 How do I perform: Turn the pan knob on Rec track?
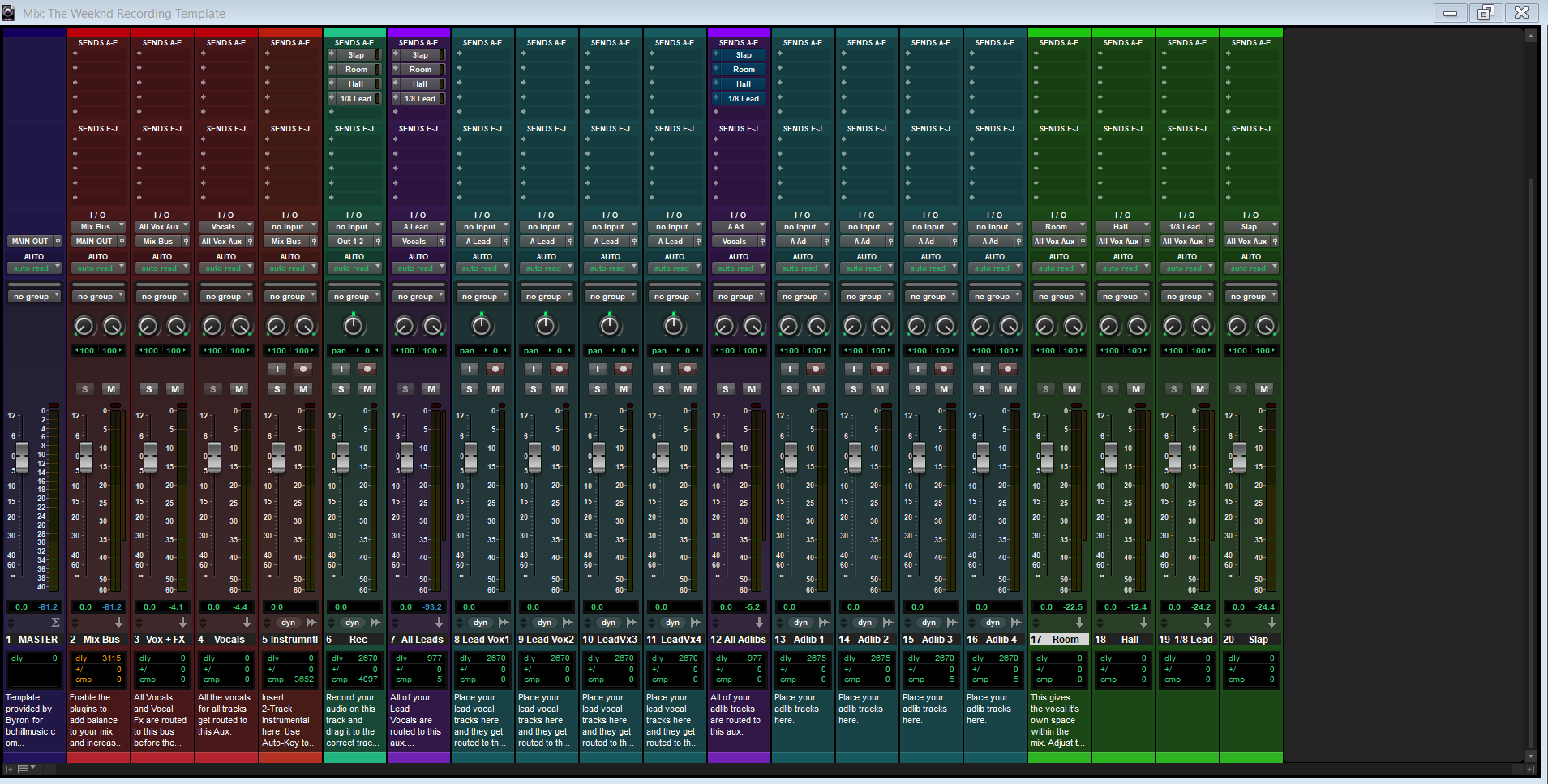click(x=353, y=326)
